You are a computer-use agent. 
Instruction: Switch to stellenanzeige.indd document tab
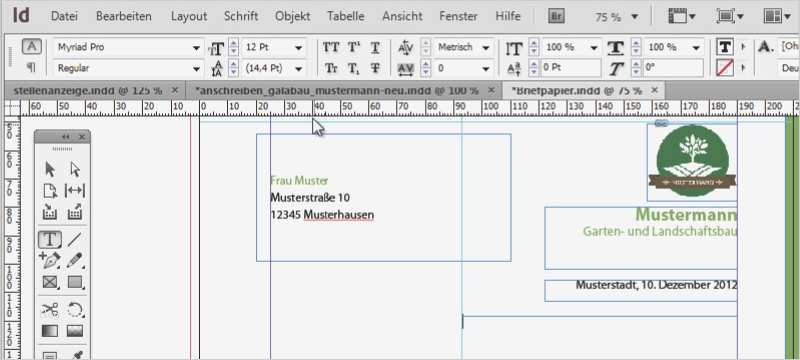pos(88,90)
